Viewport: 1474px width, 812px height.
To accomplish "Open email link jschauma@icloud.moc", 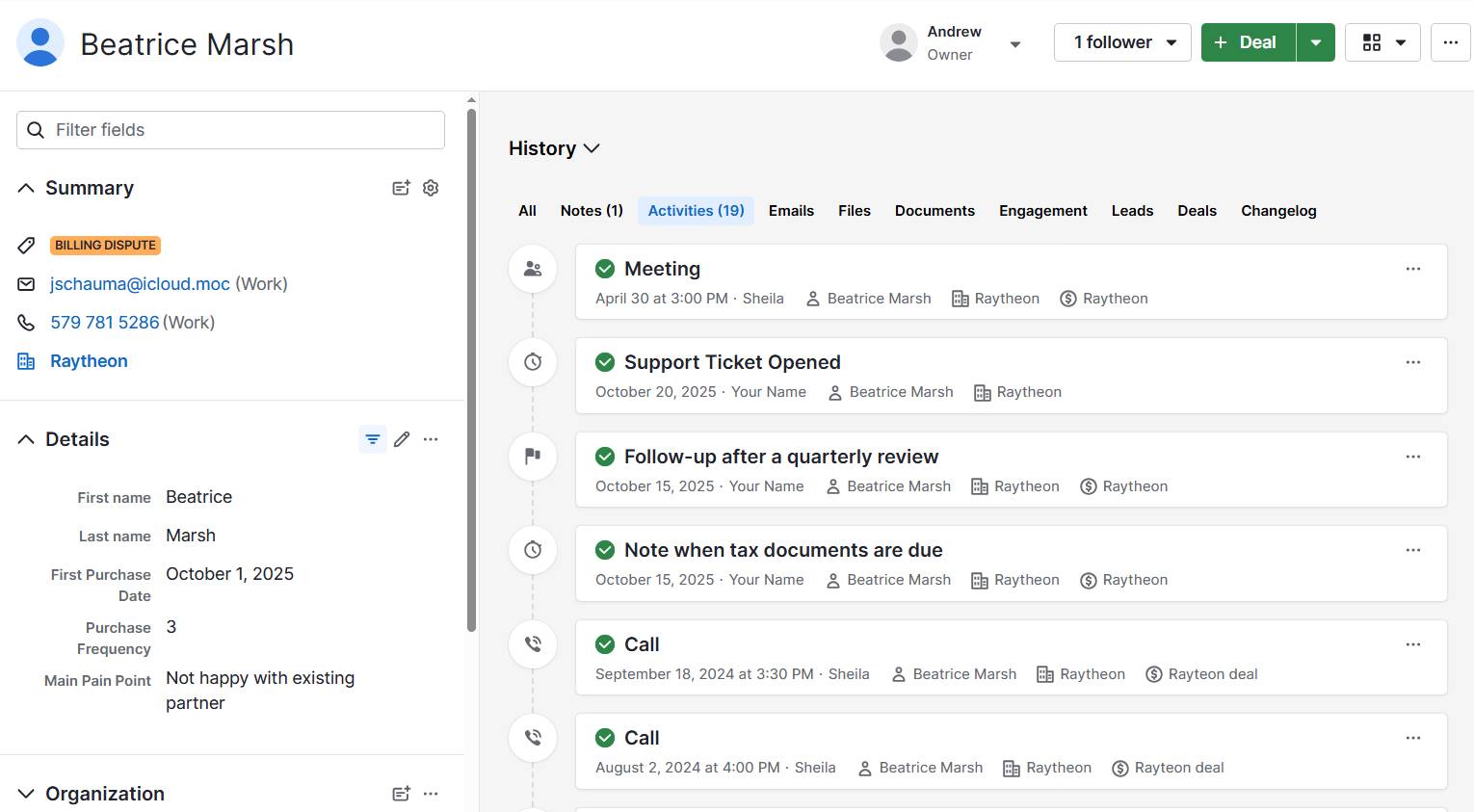I will pos(140,284).
